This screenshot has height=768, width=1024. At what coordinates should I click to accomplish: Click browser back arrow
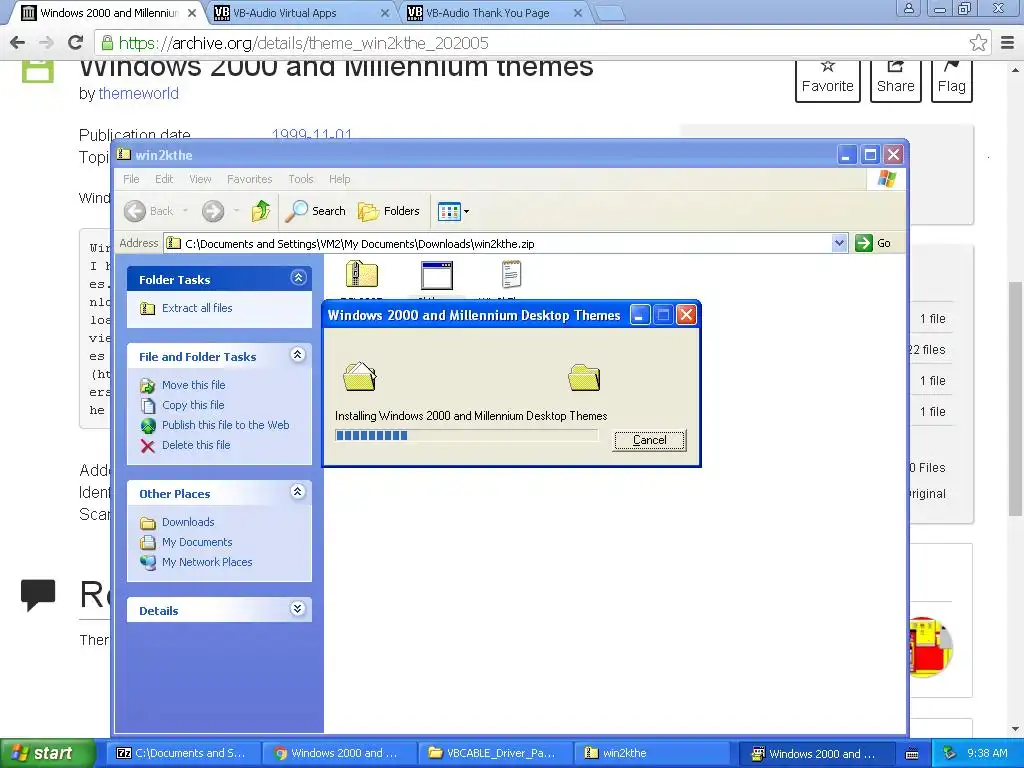(18, 43)
